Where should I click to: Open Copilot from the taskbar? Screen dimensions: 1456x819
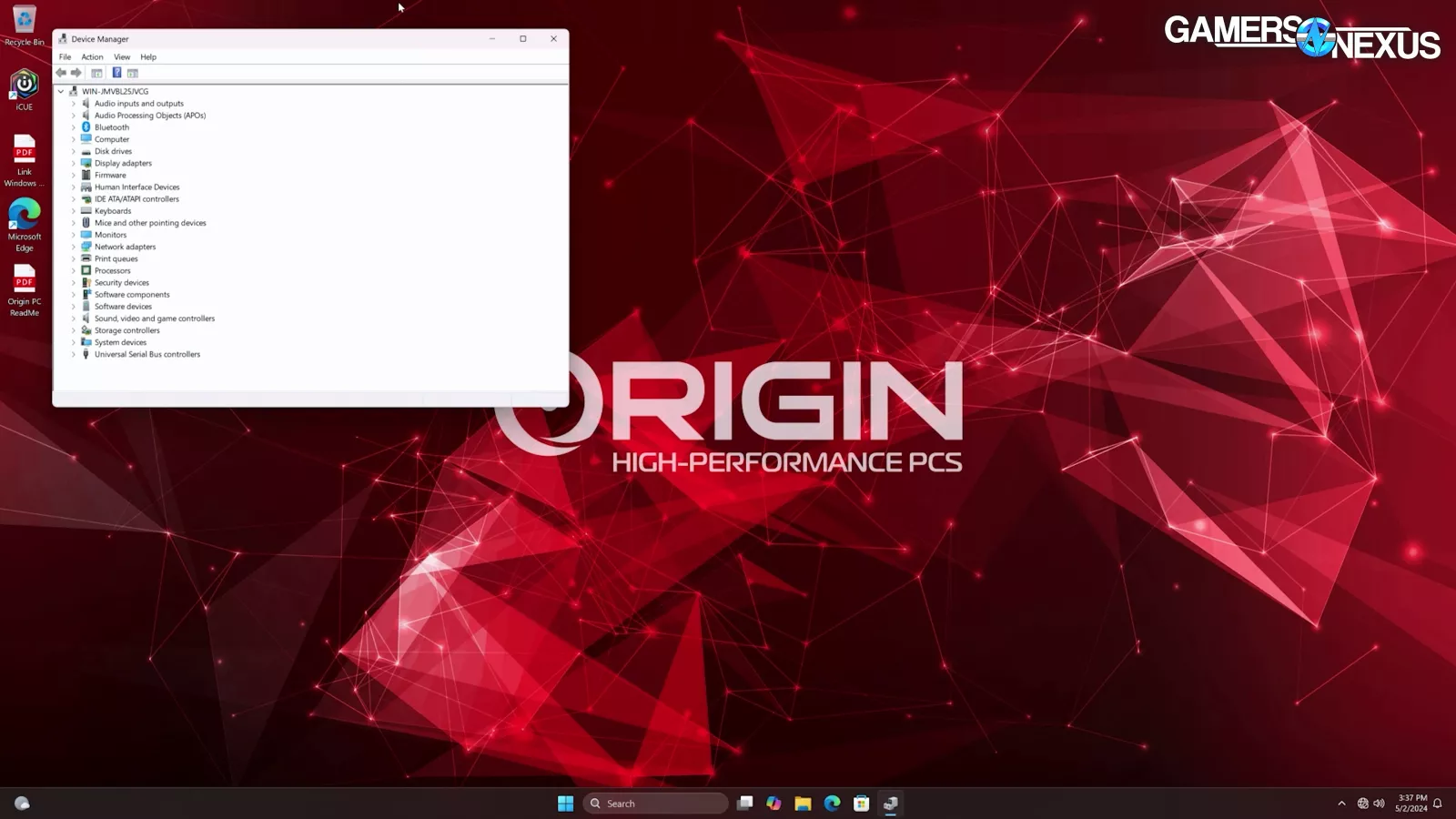(x=773, y=803)
